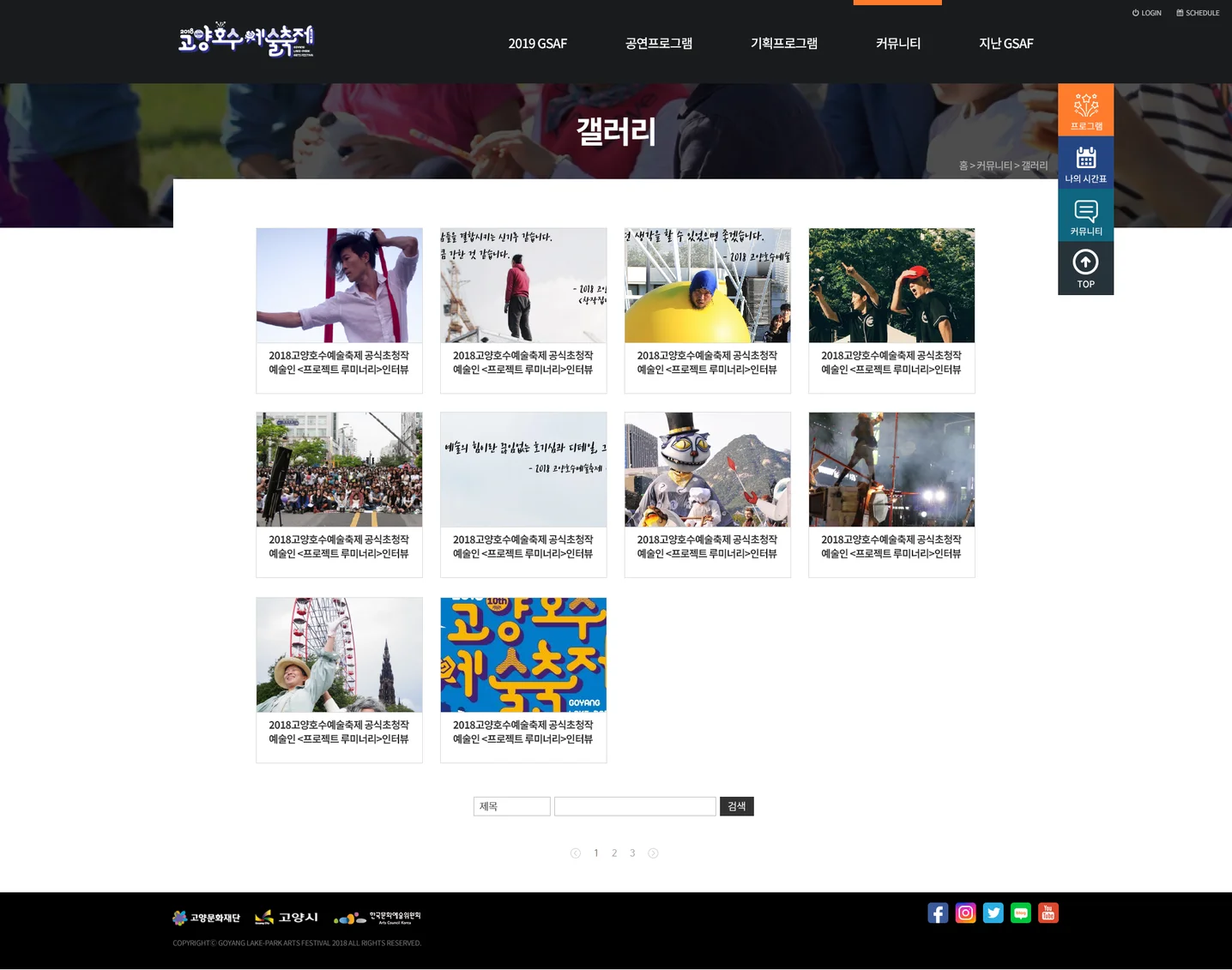Click the next-page chevron in pagination
The image size is (1232, 970).
click(x=653, y=853)
